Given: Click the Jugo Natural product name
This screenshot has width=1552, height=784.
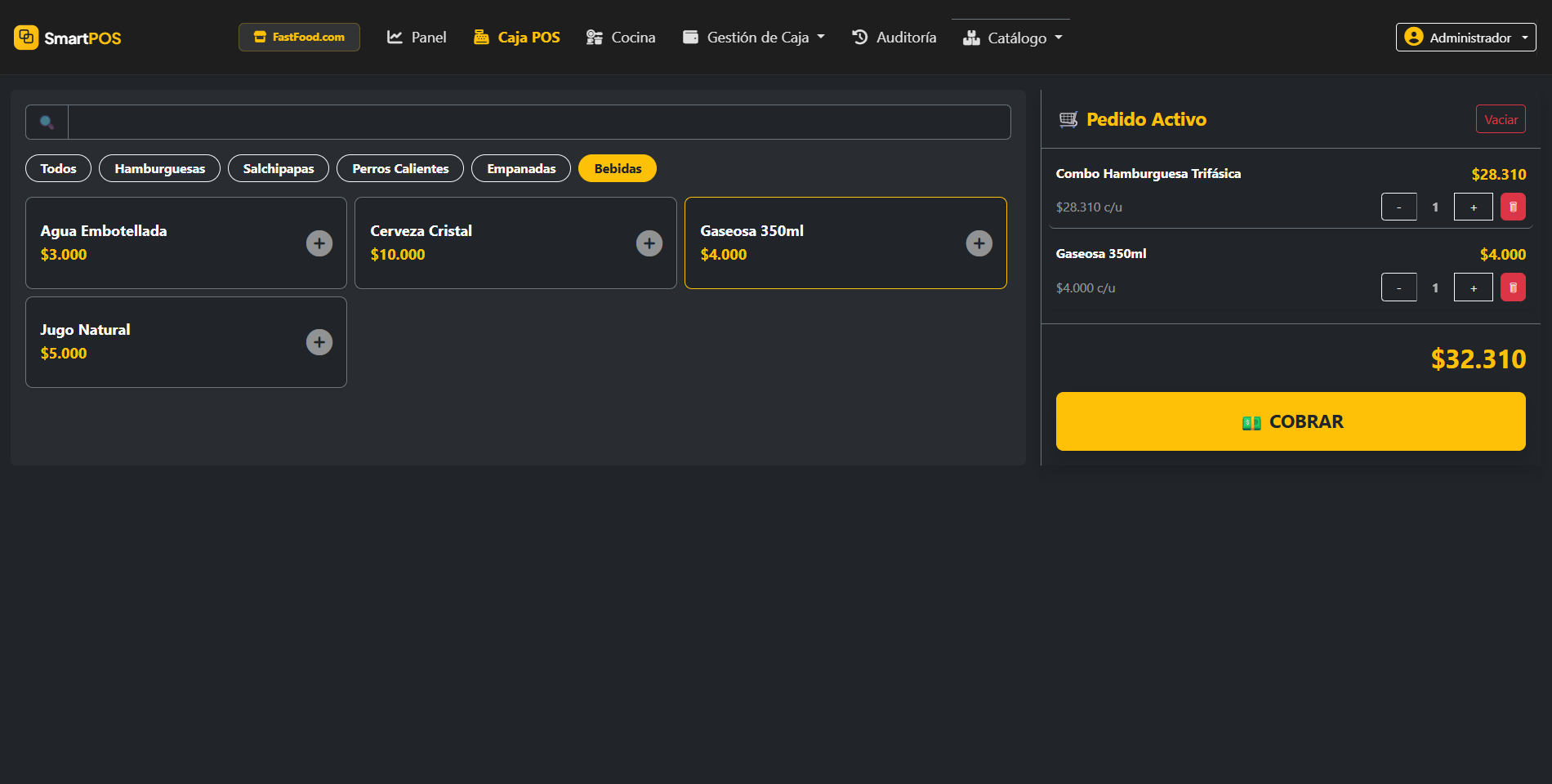Looking at the screenshot, I should pyautogui.click(x=85, y=330).
